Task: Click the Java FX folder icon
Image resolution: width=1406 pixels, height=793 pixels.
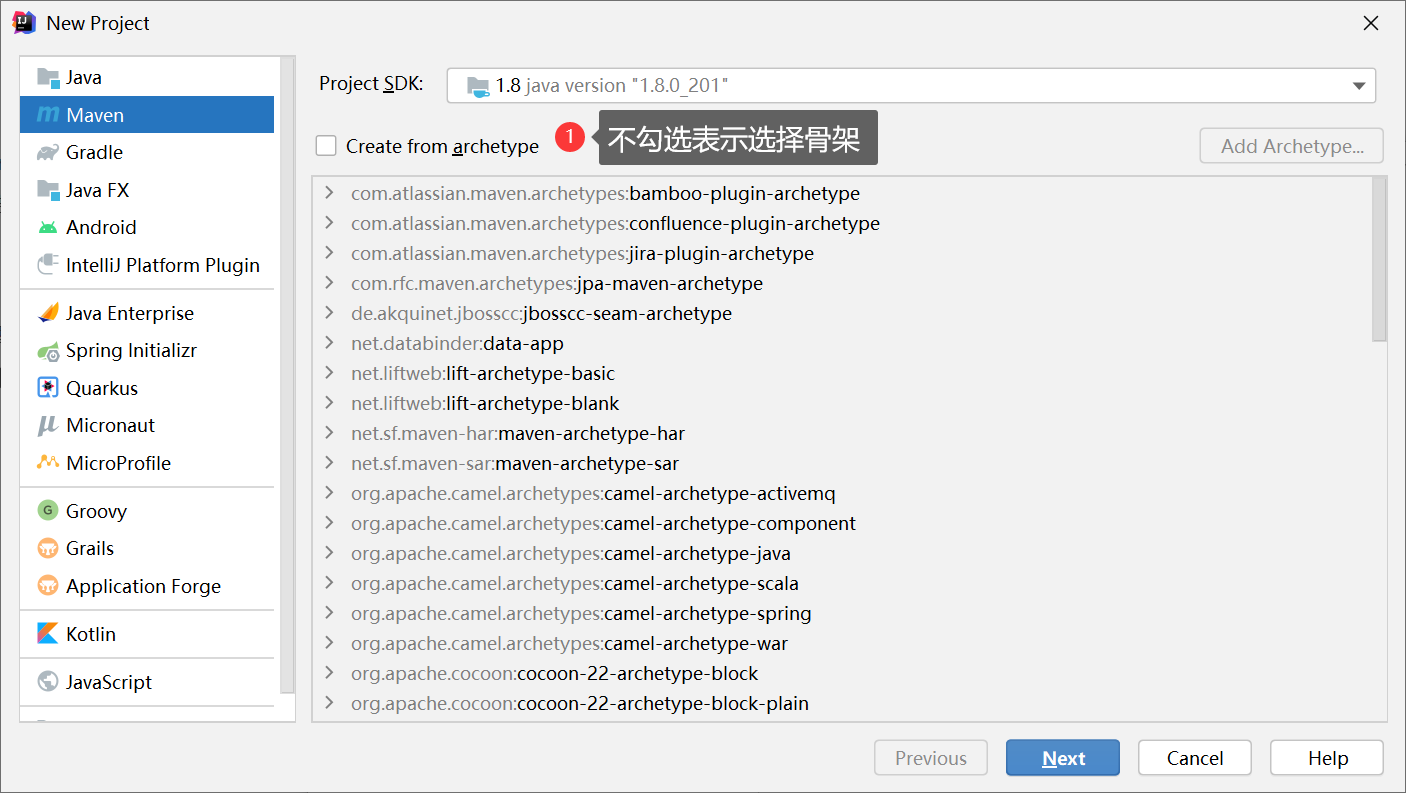Action: click(48, 190)
